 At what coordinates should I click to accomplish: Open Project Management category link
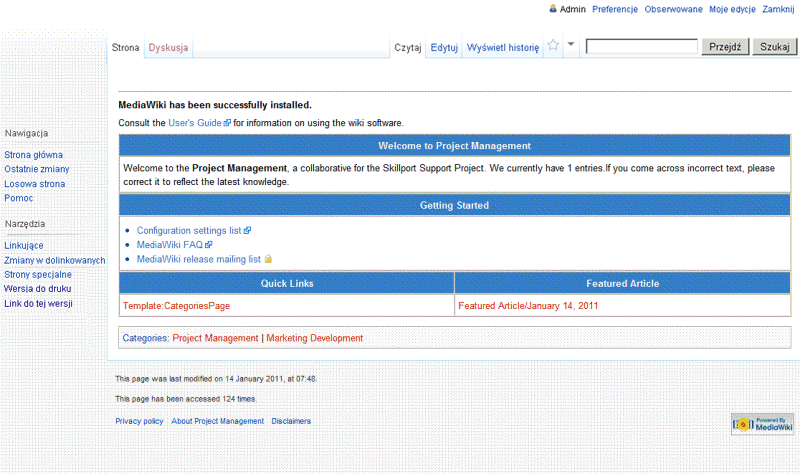(x=215, y=338)
